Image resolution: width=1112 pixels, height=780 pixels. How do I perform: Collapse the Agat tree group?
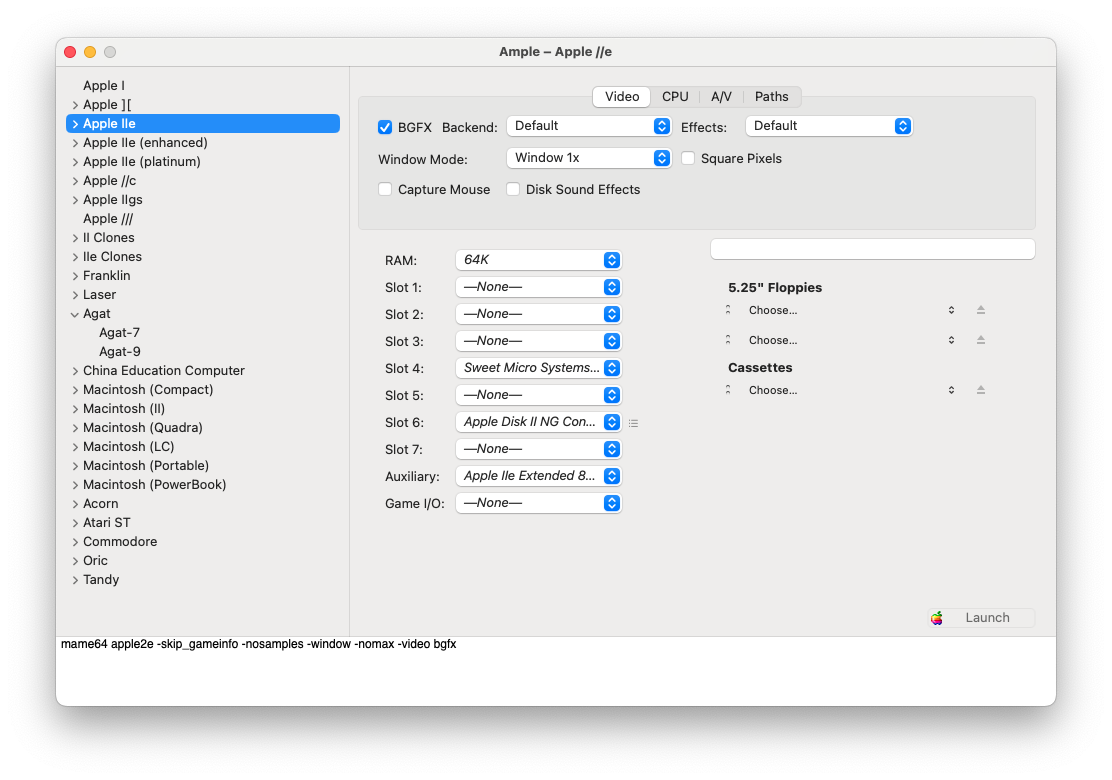point(75,314)
